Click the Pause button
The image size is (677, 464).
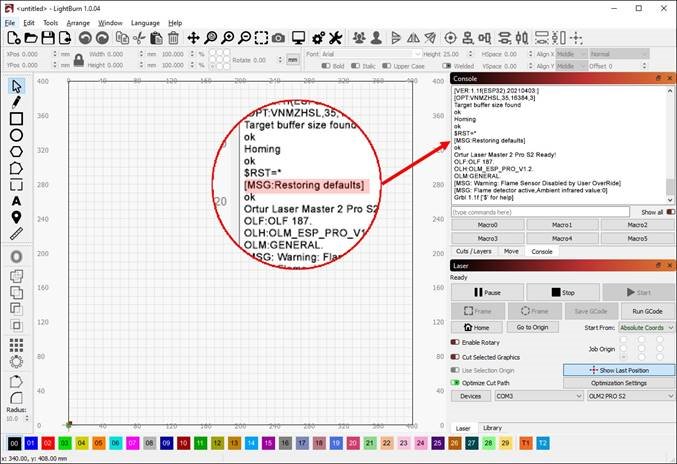pyautogui.click(x=487, y=292)
